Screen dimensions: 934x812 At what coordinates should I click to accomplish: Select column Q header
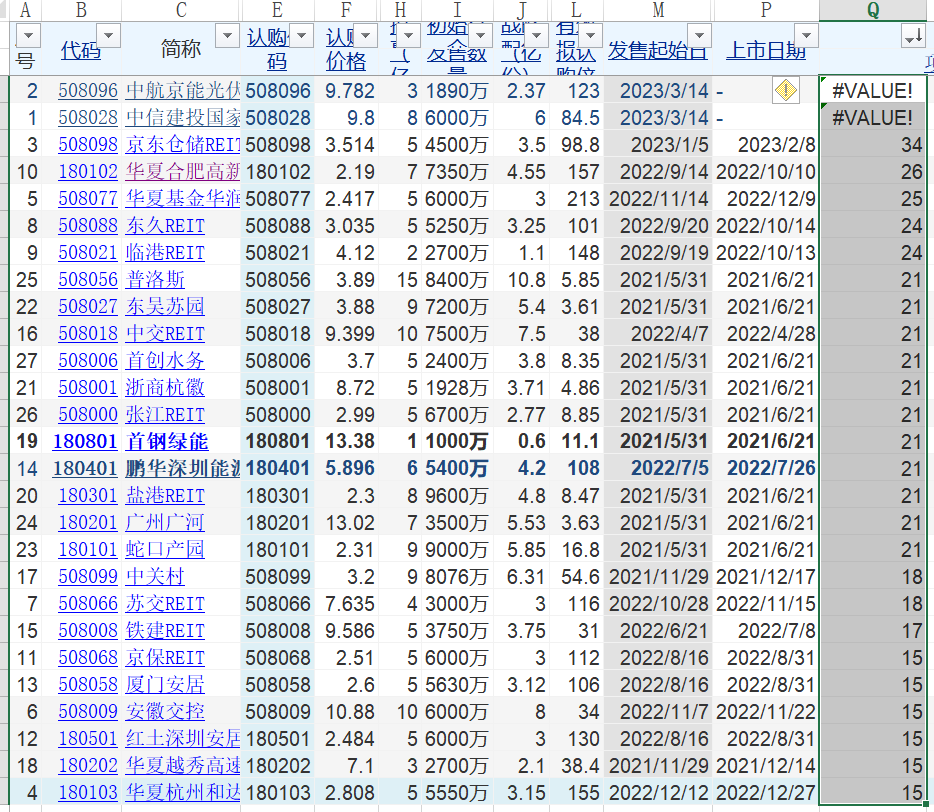coord(873,10)
